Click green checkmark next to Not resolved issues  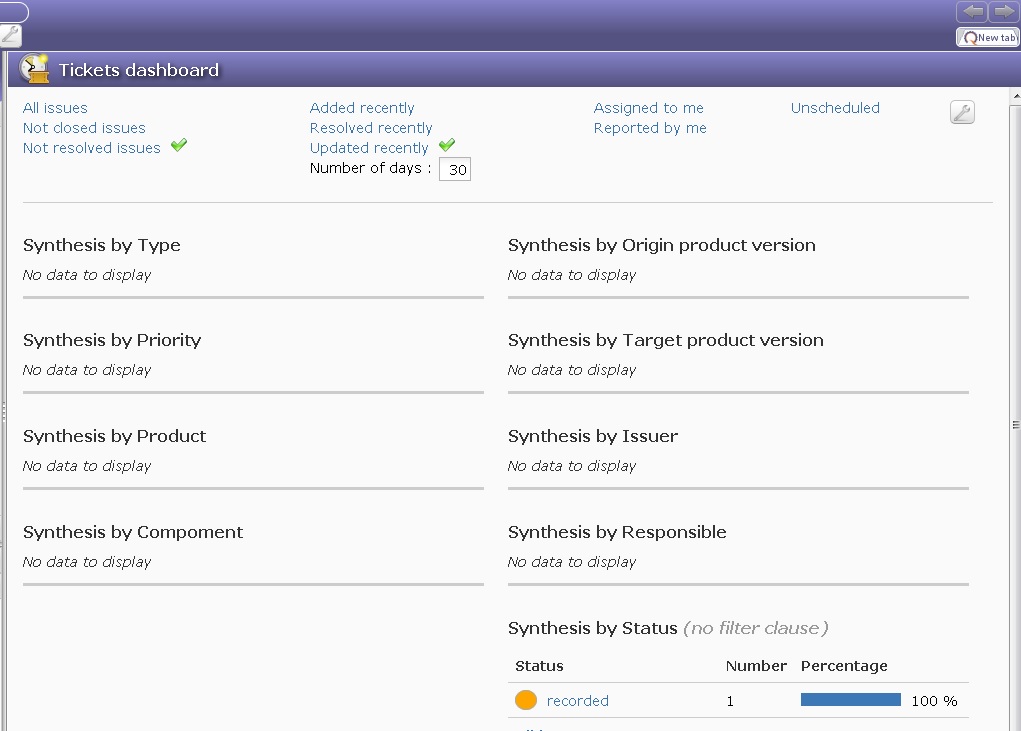[x=179, y=146]
